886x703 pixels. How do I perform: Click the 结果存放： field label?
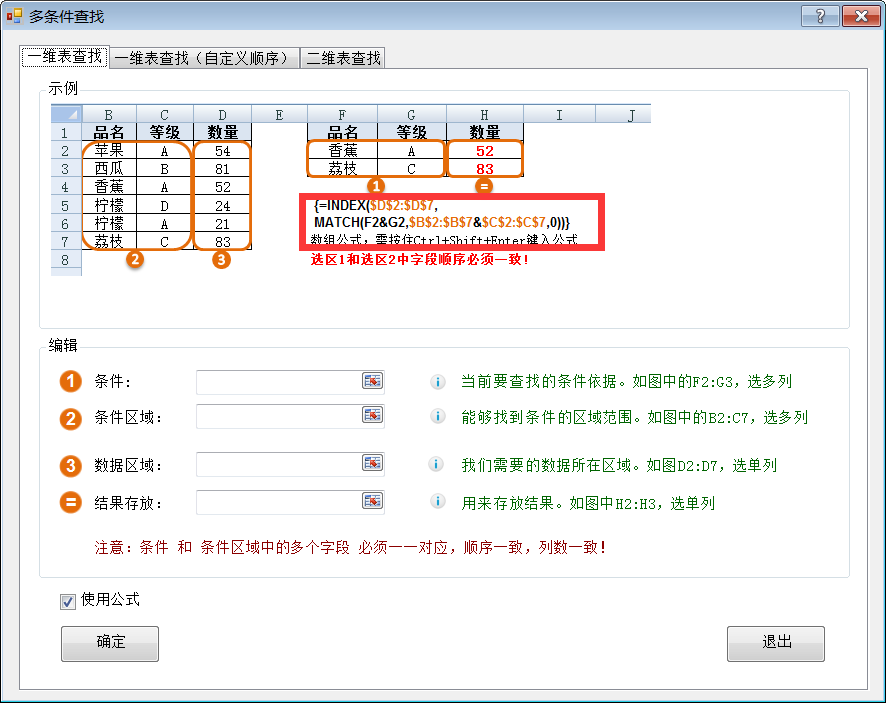[128, 503]
